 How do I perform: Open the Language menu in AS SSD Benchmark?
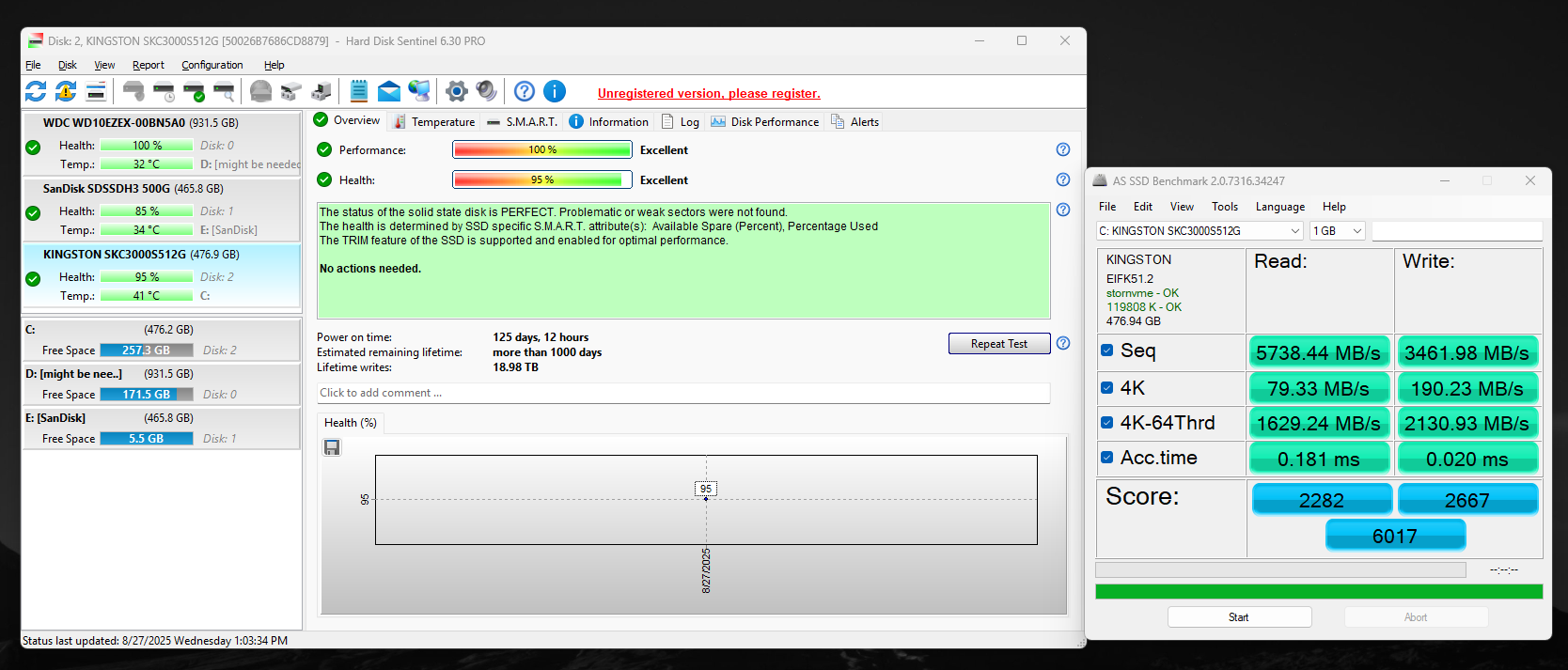click(1280, 207)
